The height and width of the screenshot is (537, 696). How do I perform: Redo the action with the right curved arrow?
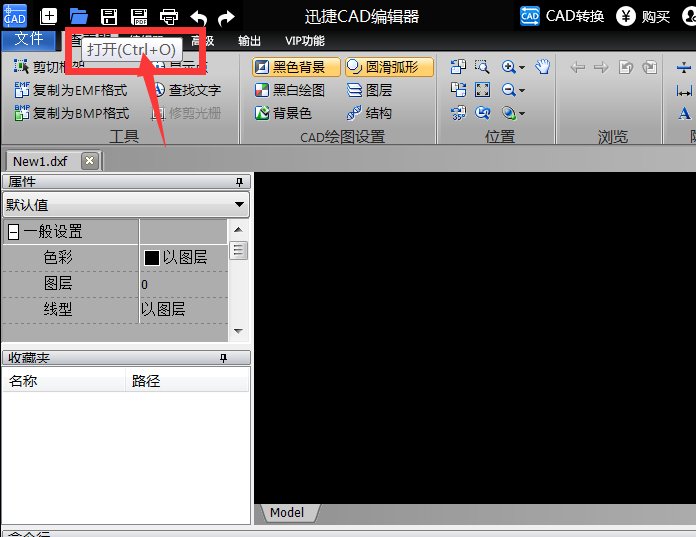coord(227,18)
